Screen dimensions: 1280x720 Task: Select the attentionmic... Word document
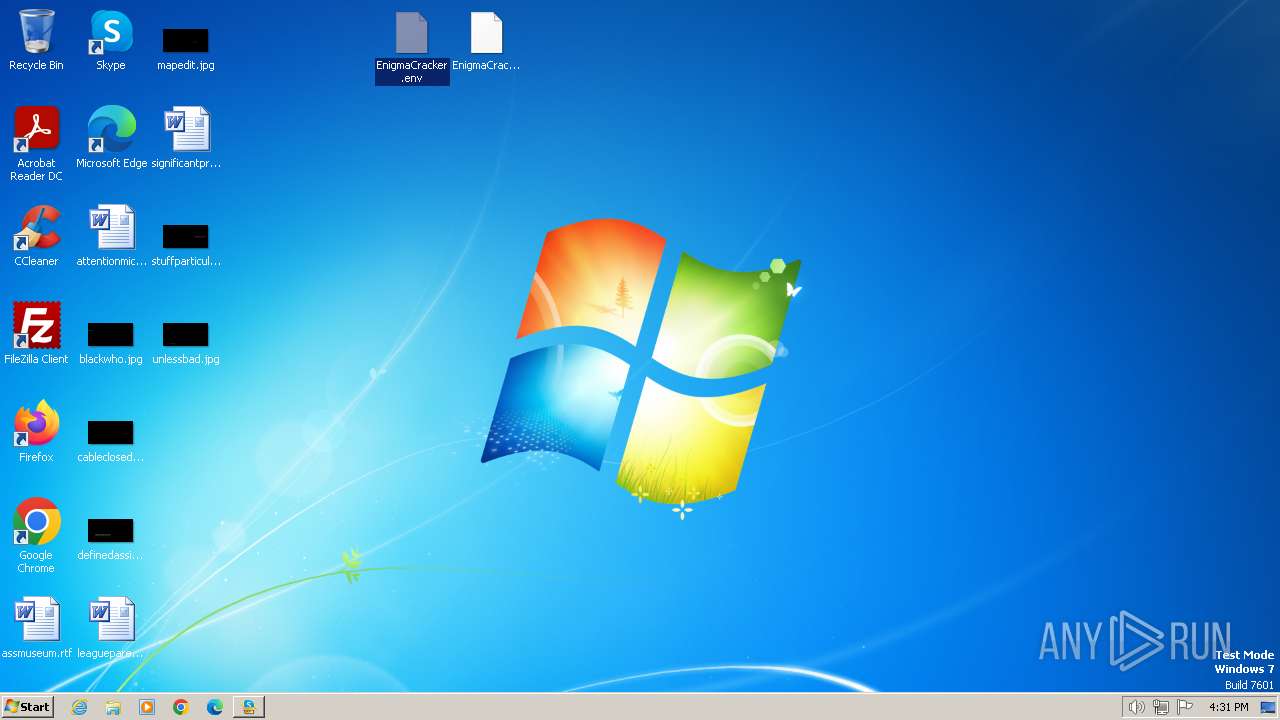pos(111,236)
